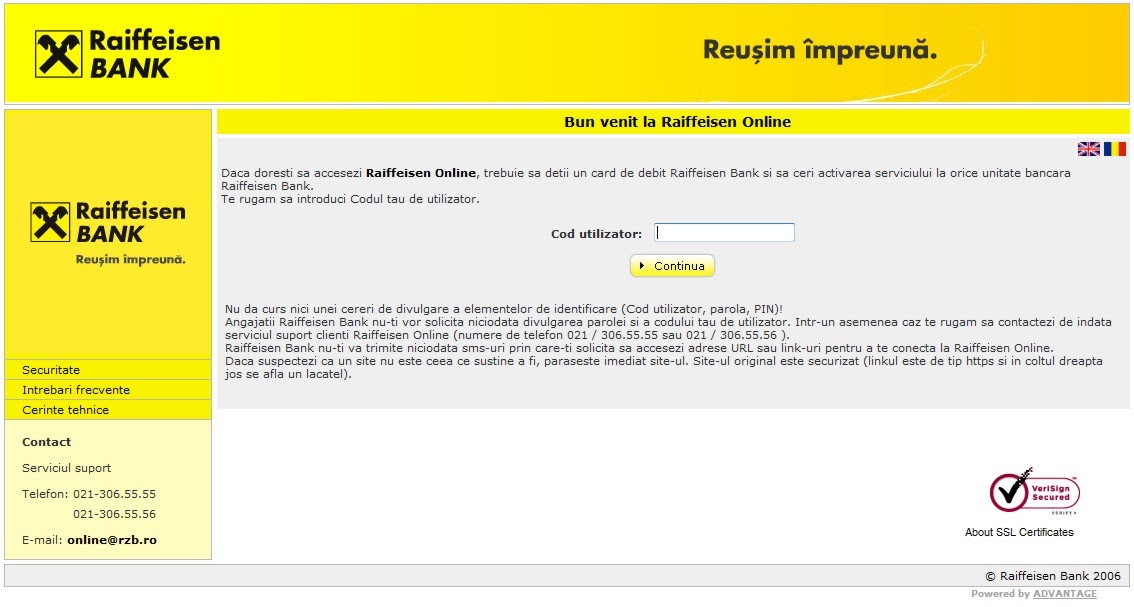Open the VeriSign Secured seal

point(1034,491)
